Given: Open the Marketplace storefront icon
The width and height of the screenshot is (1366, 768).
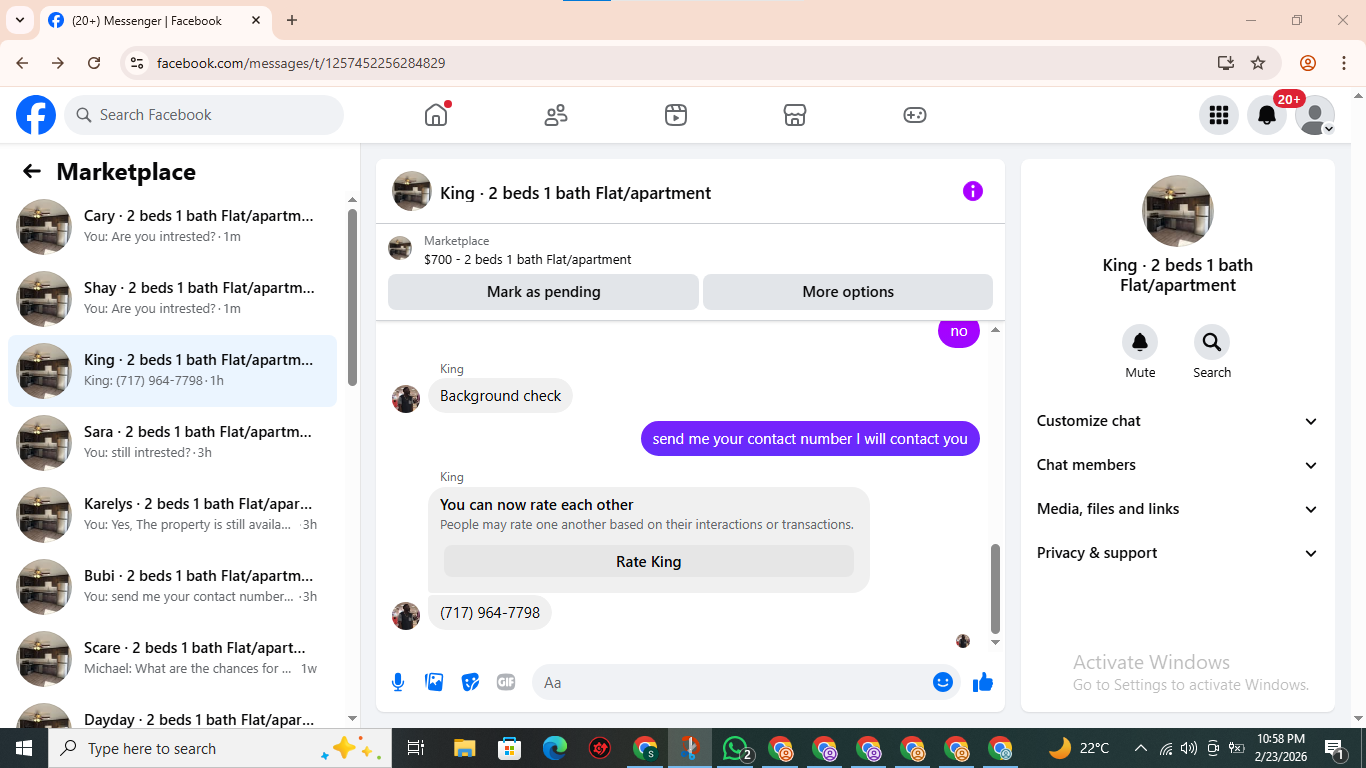Looking at the screenshot, I should coord(795,115).
